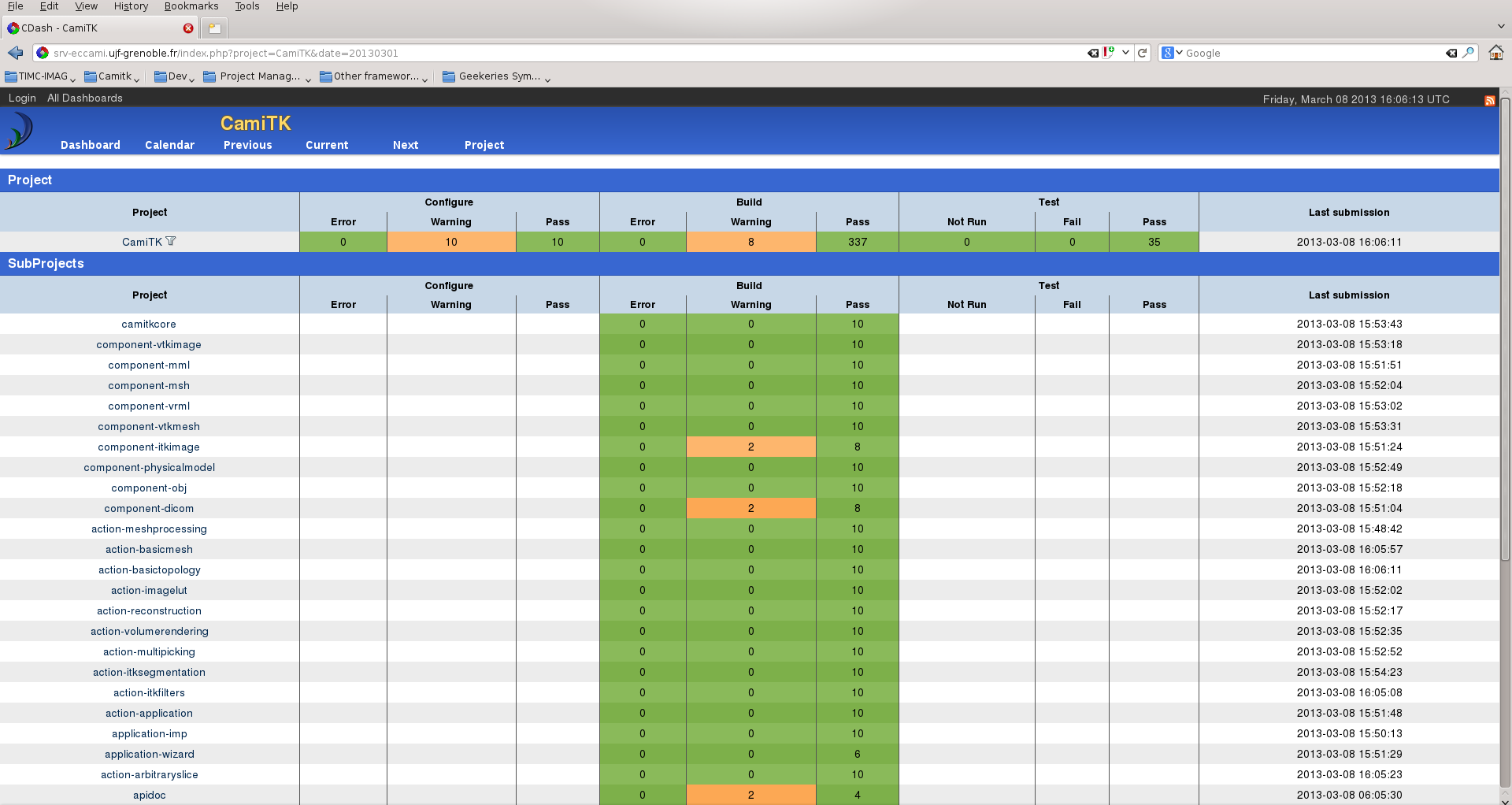Open the browser home page icon

(1495, 53)
